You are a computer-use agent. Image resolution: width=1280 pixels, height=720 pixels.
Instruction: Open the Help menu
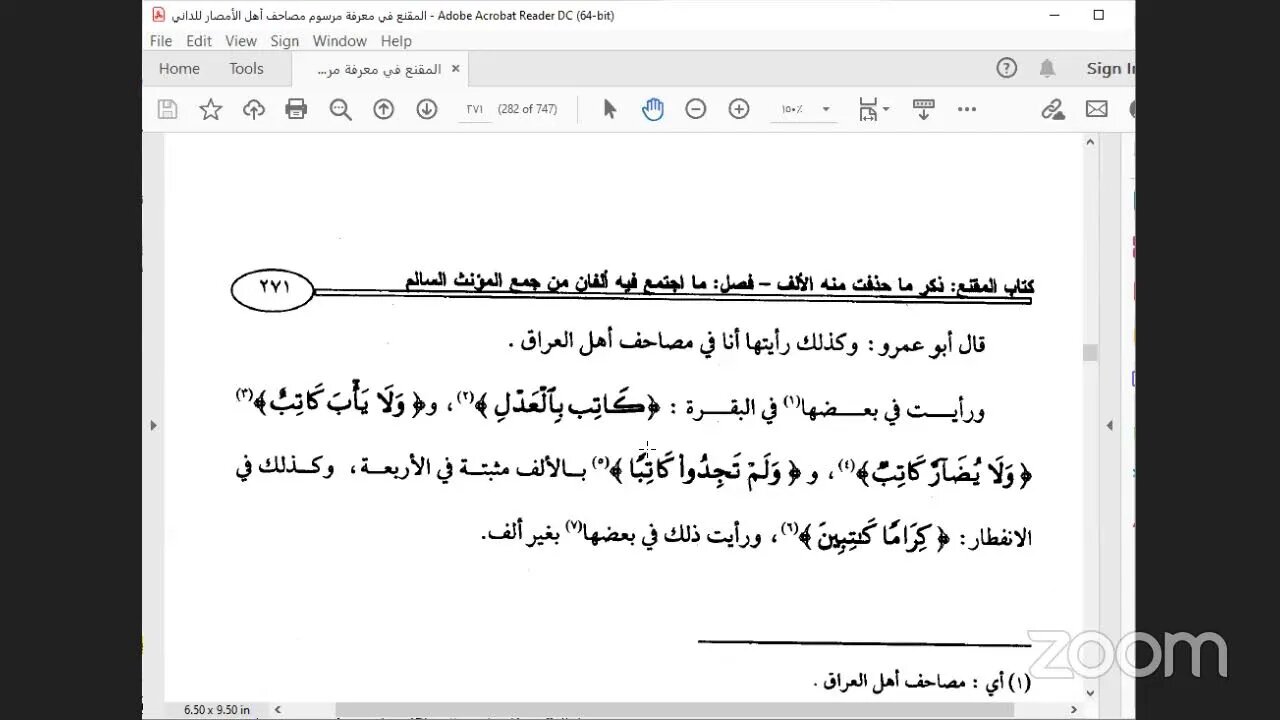[x=396, y=41]
